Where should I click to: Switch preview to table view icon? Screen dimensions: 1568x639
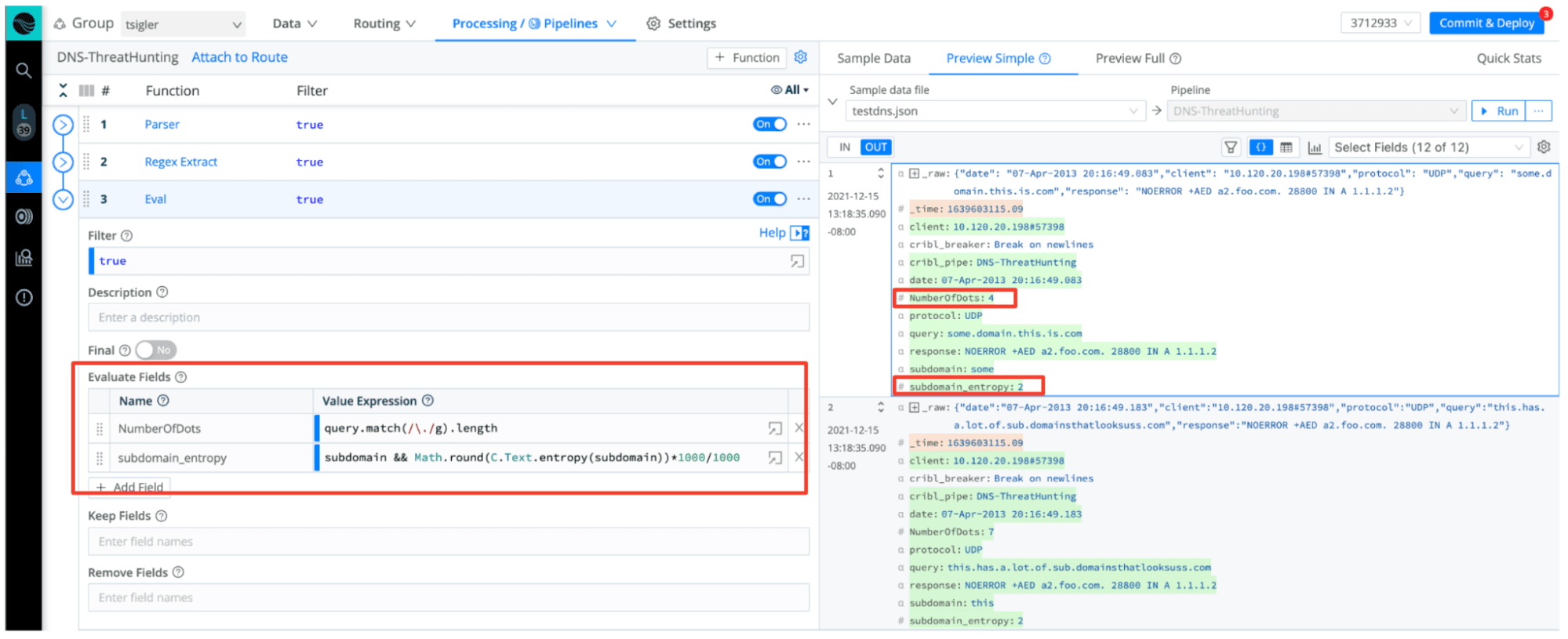(1286, 147)
